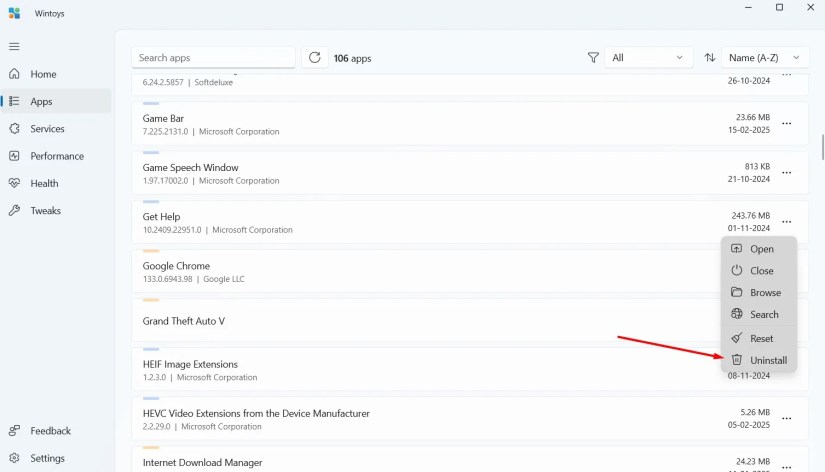
Task: Click the Settings gear icon
Action: click(14, 458)
